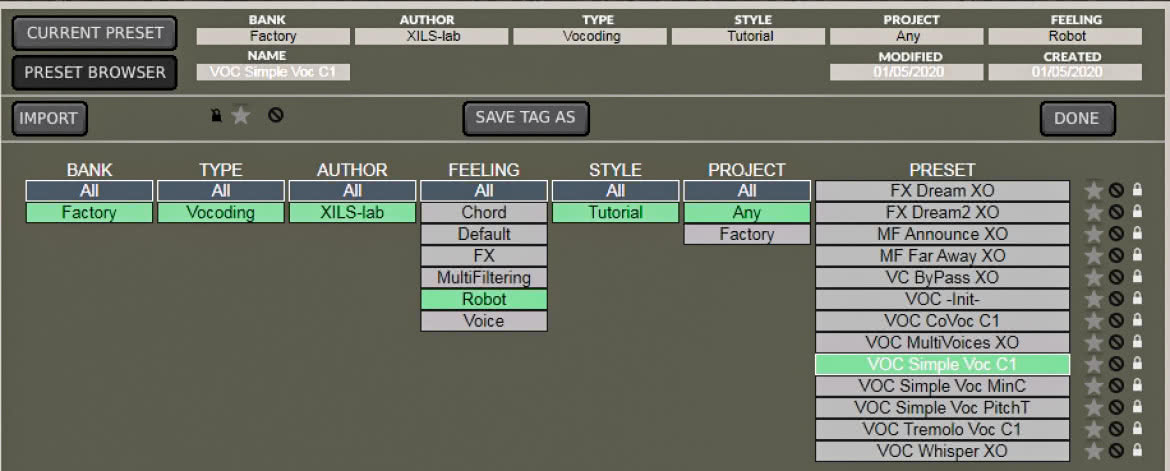Filter by the Default feeling
The height and width of the screenshot is (471, 1170).
coord(484,234)
